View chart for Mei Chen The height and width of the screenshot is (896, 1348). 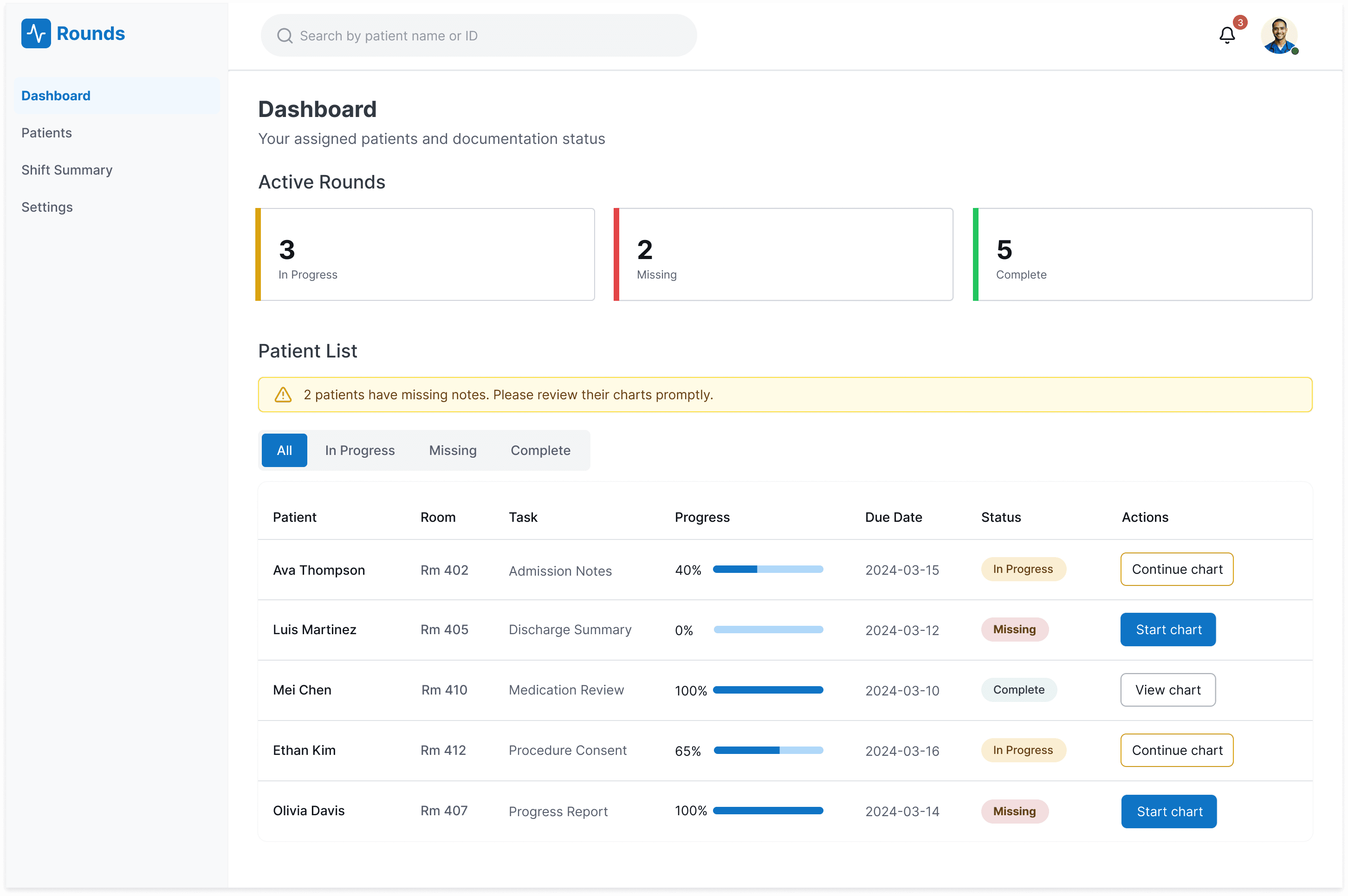click(1167, 690)
